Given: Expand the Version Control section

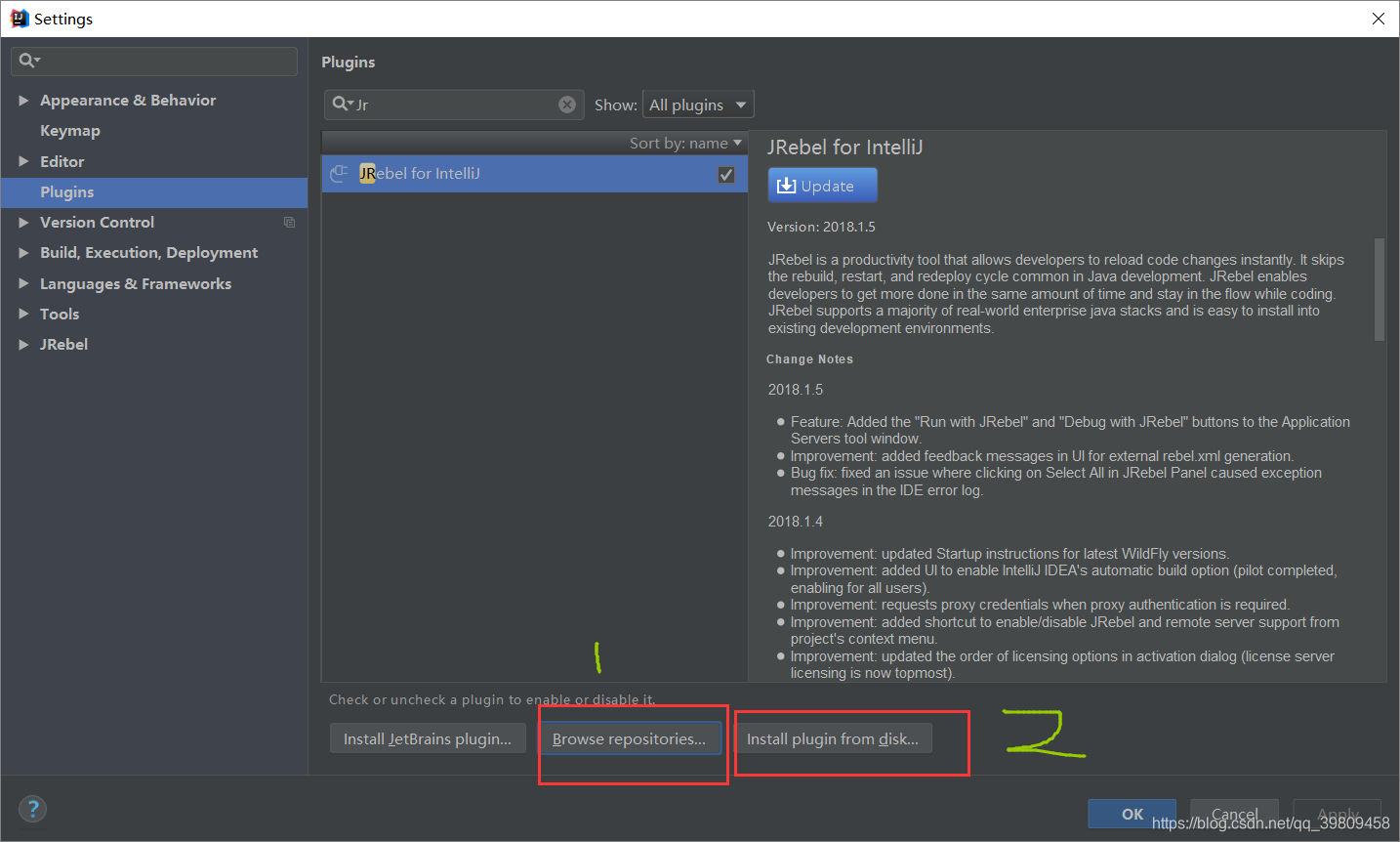Looking at the screenshot, I should point(23,223).
